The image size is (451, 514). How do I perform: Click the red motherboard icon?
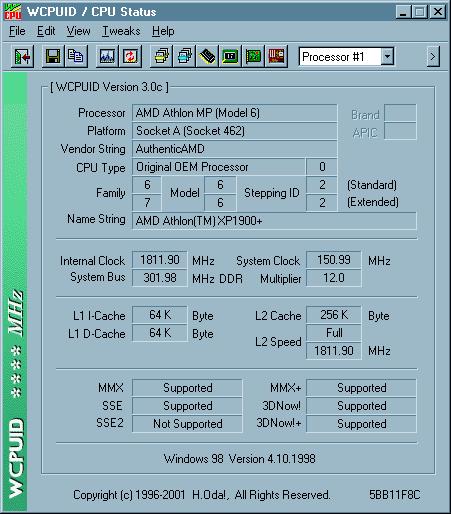tap(276, 57)
